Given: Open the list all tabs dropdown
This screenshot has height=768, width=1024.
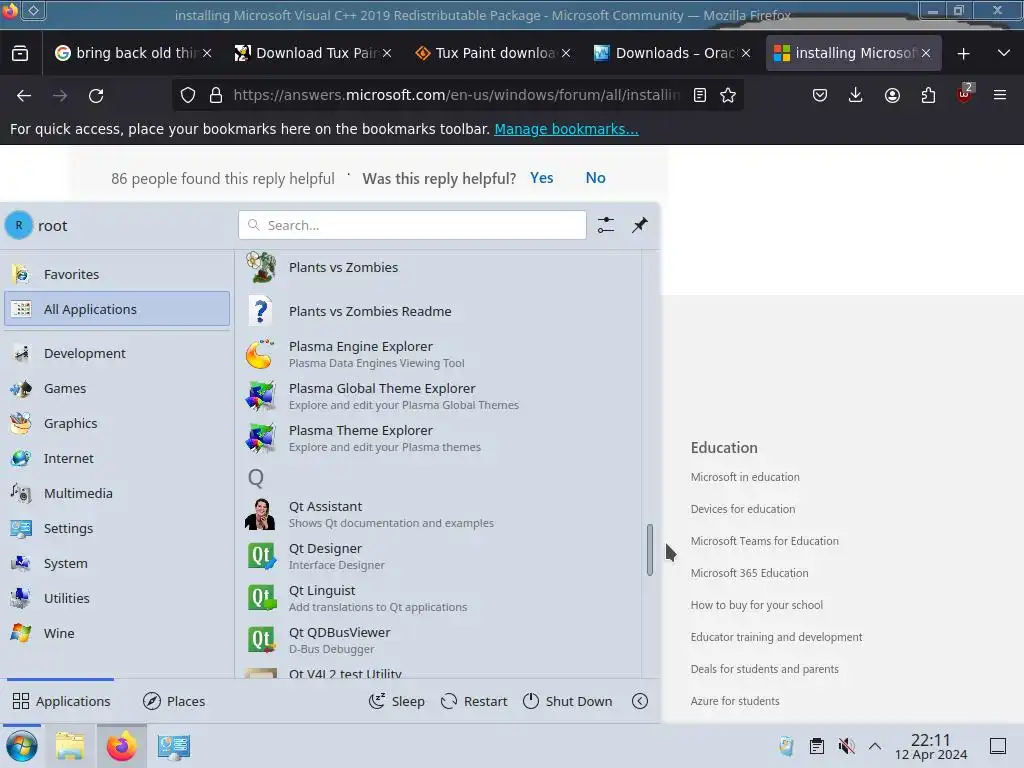Looking at the screenshot, I should (x=1004, y=54).
